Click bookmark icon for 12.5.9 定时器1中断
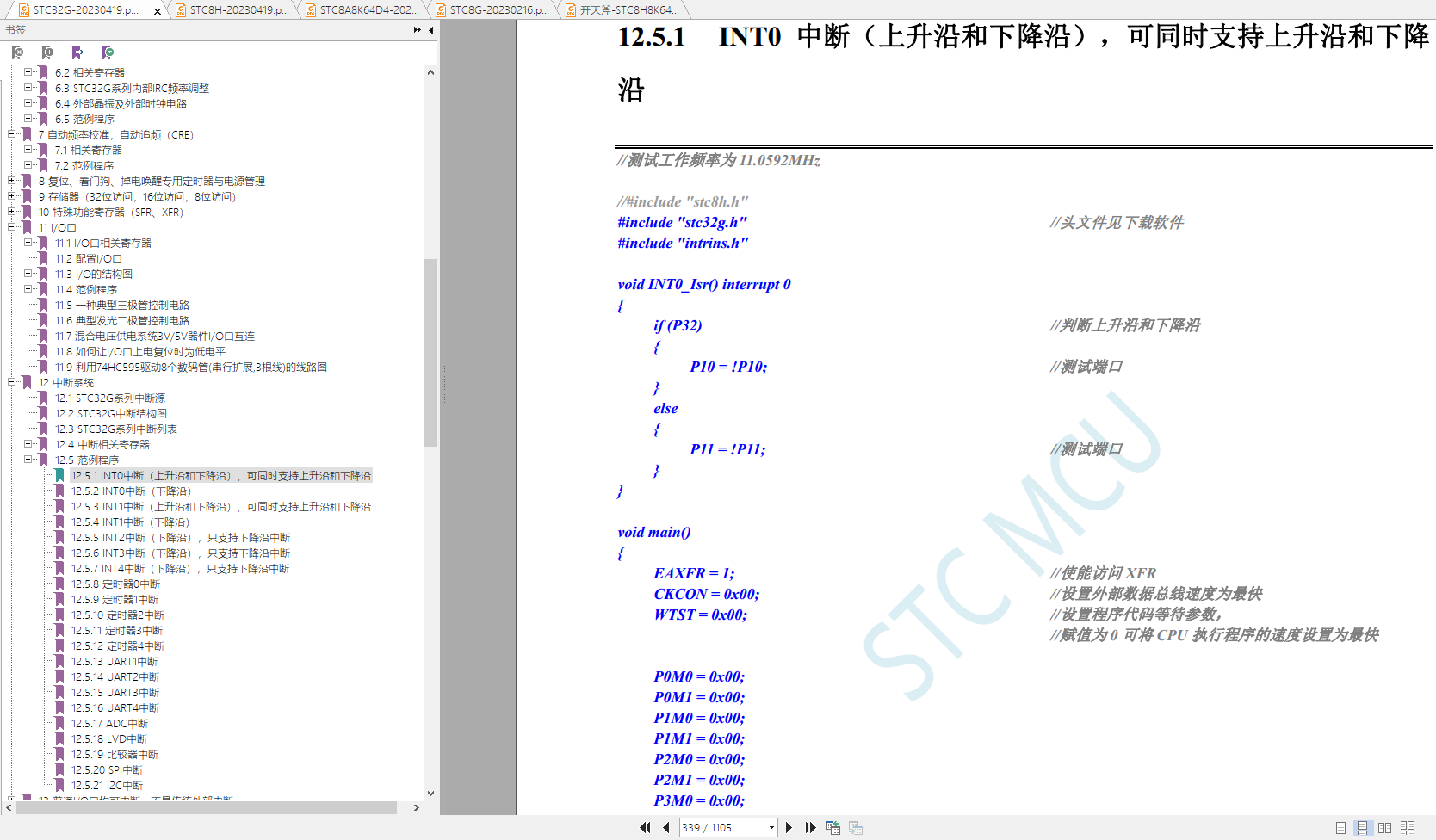This screenshot has width=1436, height=840. click(x=59, y=599)
